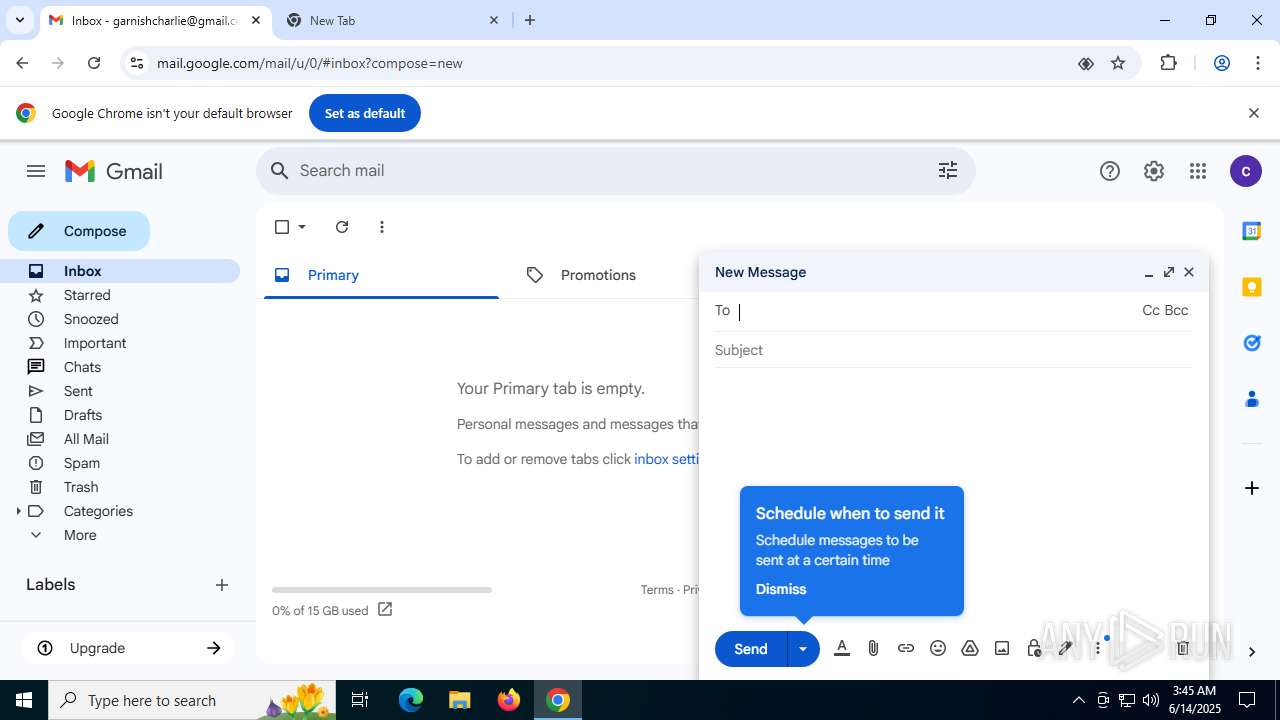The image size is (1280, 720).
Task: Add Bcc recipients
Action: [1177, 310]
